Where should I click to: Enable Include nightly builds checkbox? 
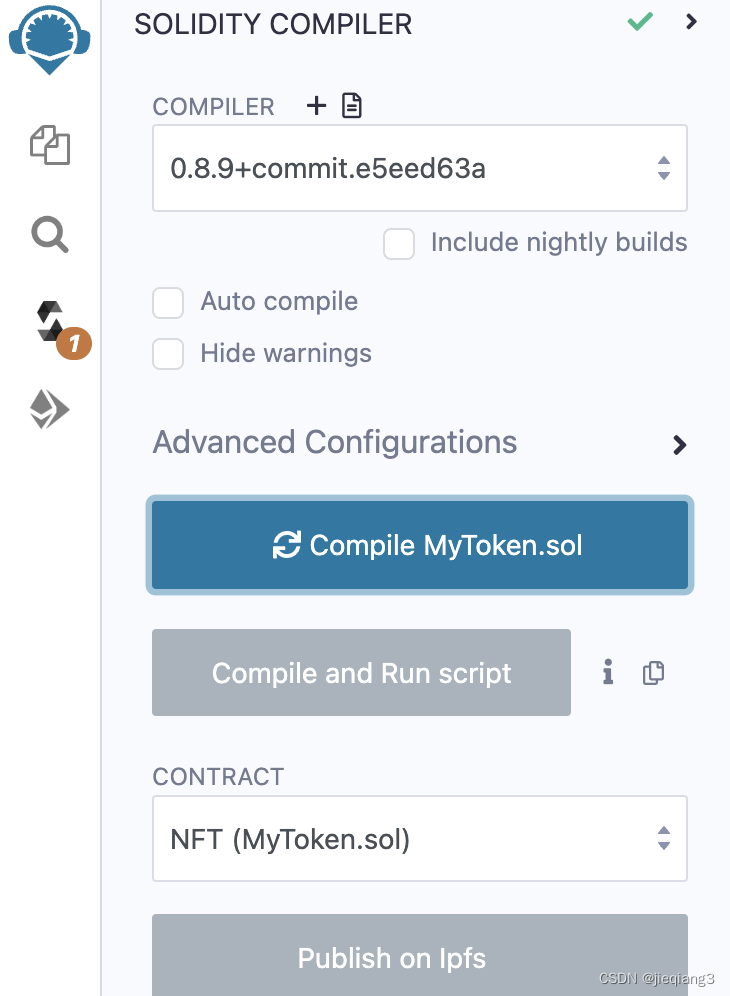399,244
